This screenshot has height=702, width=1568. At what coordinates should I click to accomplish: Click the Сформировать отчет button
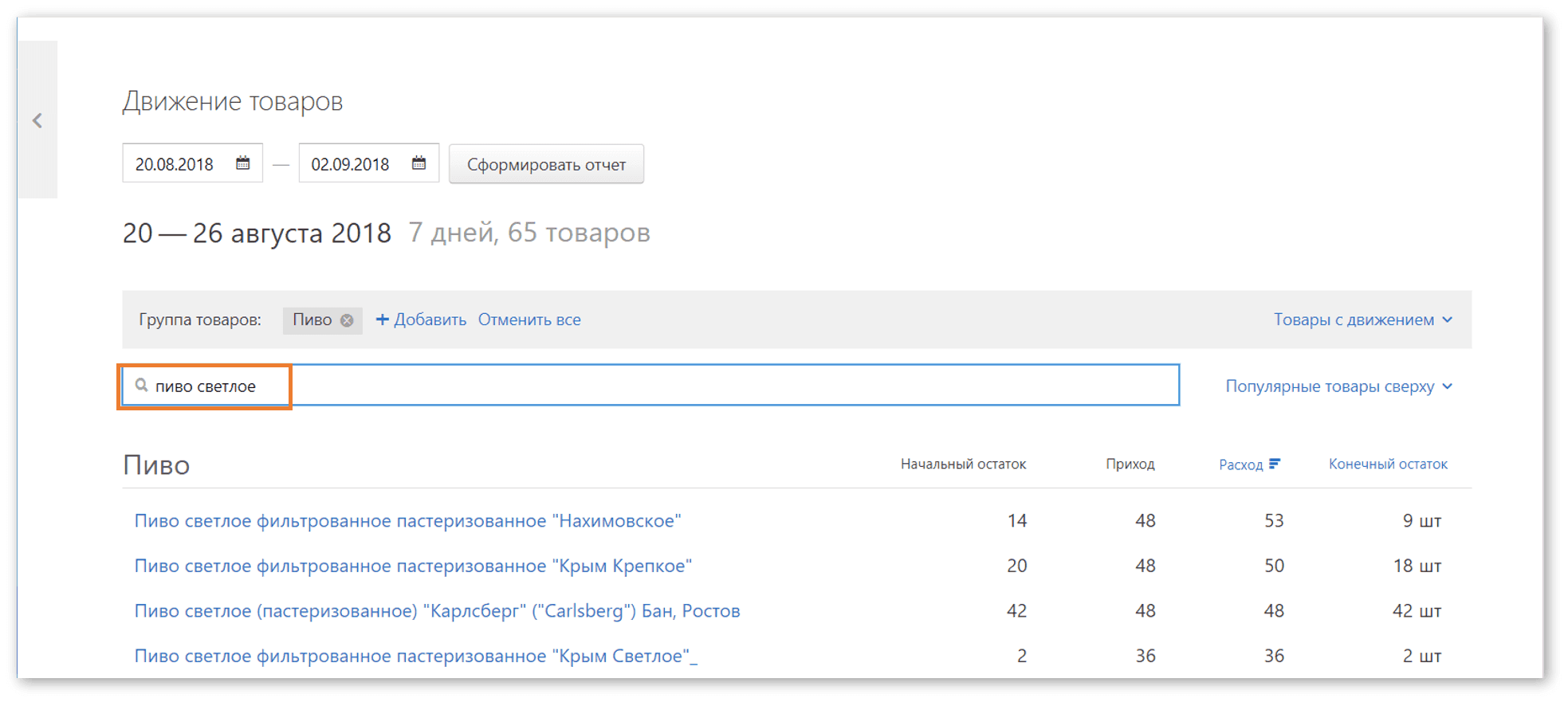(546, 164)
